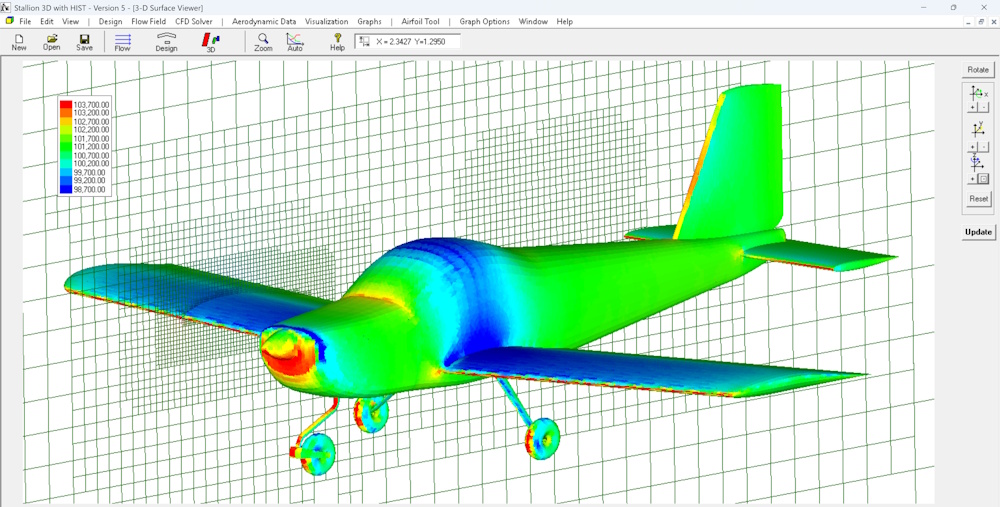The height and width of the screenshot is (507, 1000).
Task: Open the Visualization menu
Action: 327,21
